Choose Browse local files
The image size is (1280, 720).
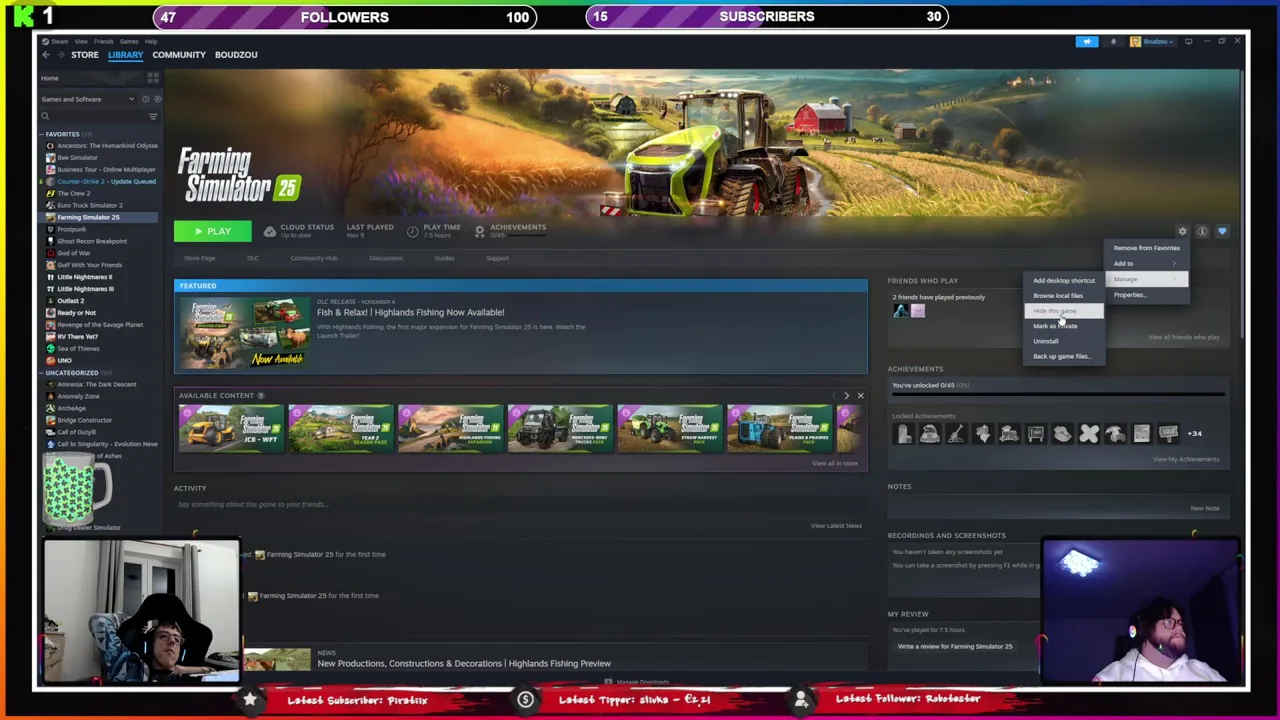[x=1064, y=296]
